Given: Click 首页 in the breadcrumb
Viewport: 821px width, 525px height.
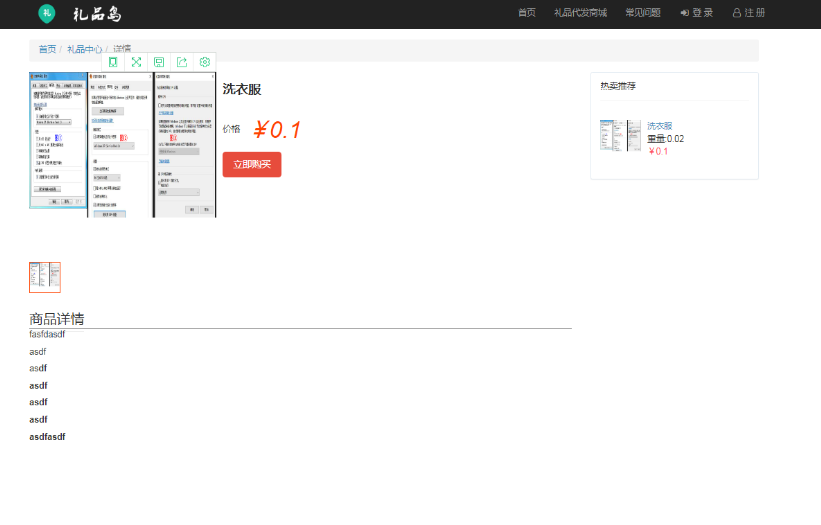Looking at the screenshot, I should tap(47, 49).
